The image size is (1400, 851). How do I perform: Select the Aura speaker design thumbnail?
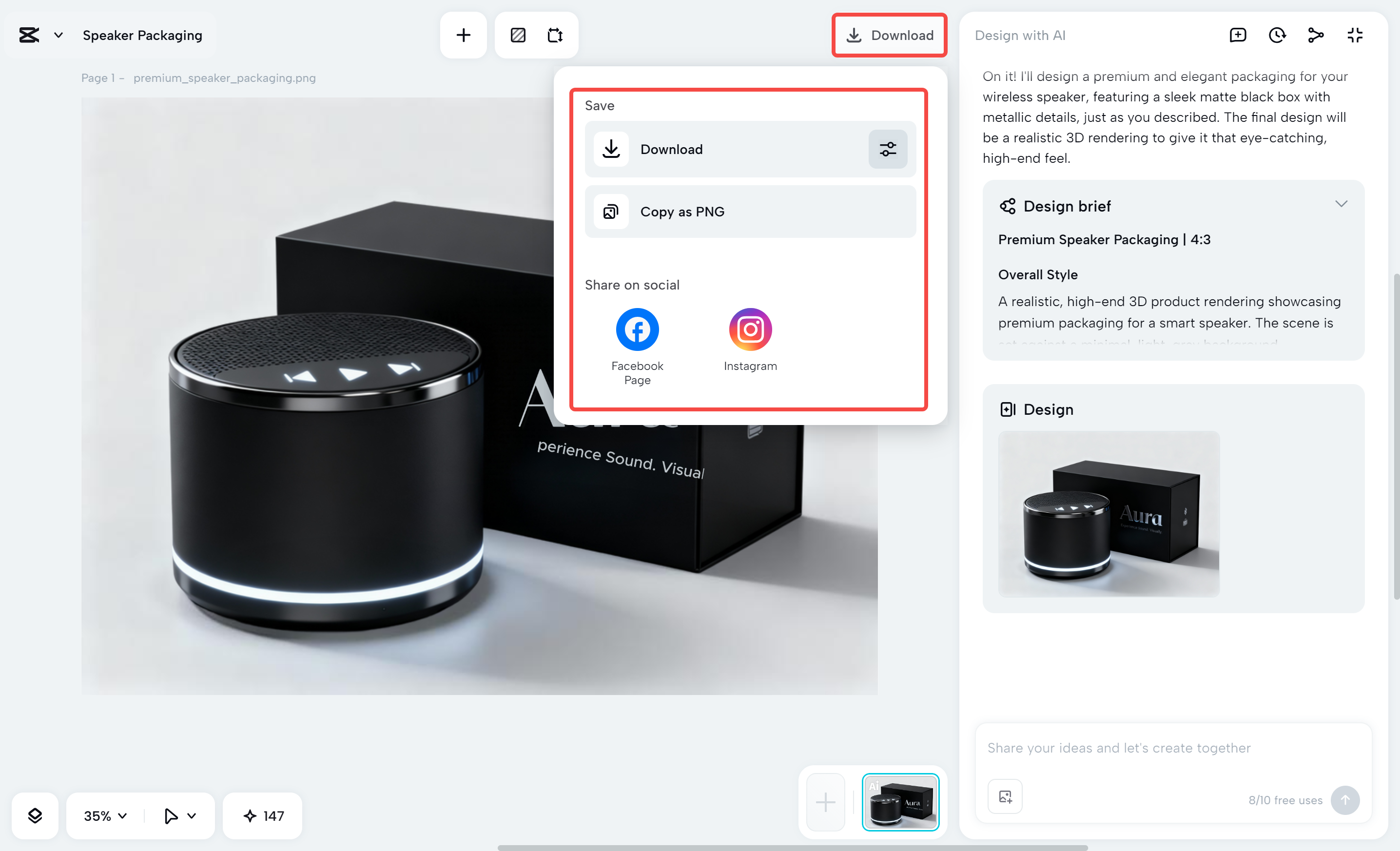[900, 802]
